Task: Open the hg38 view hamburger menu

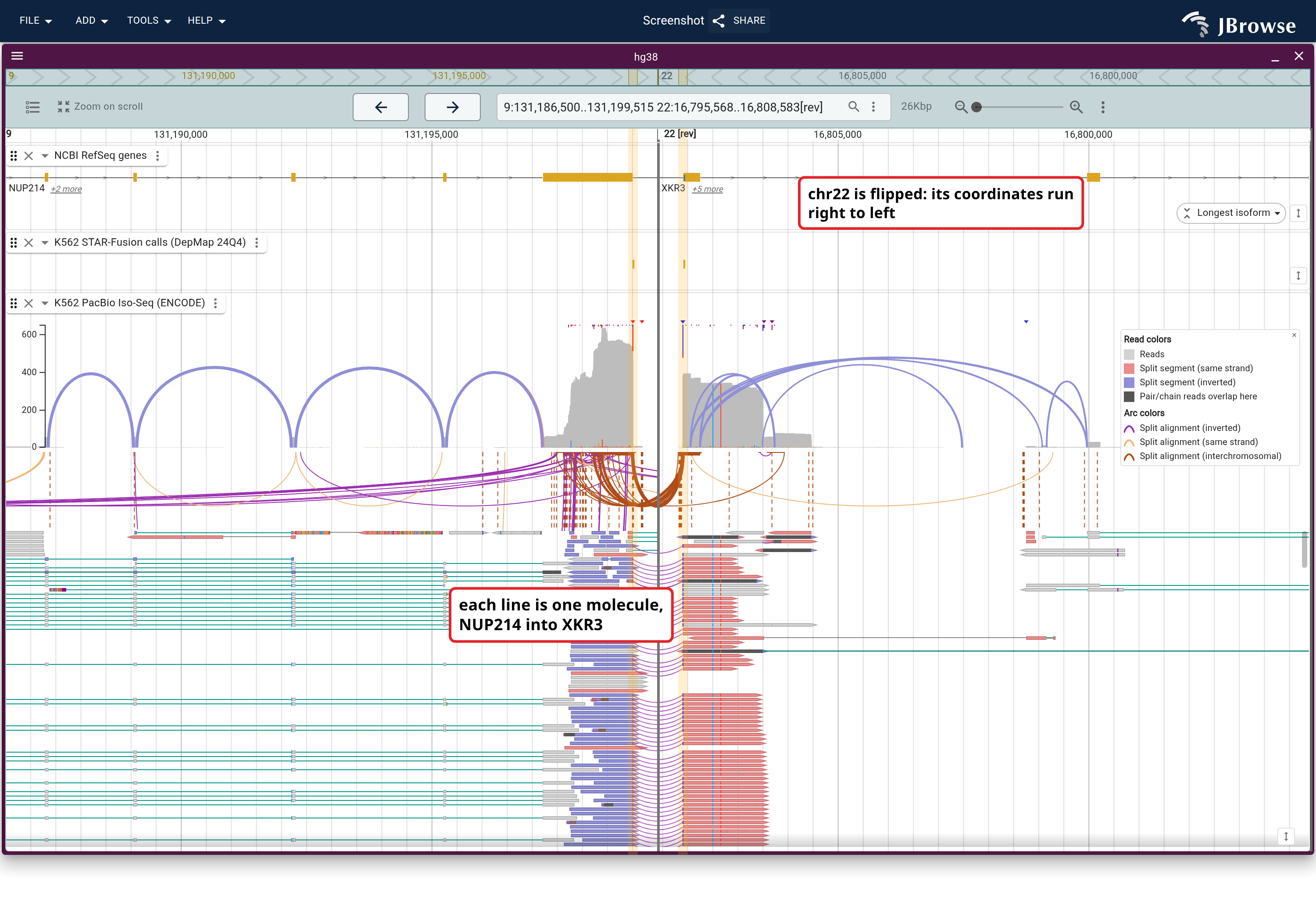Action: 17,55
